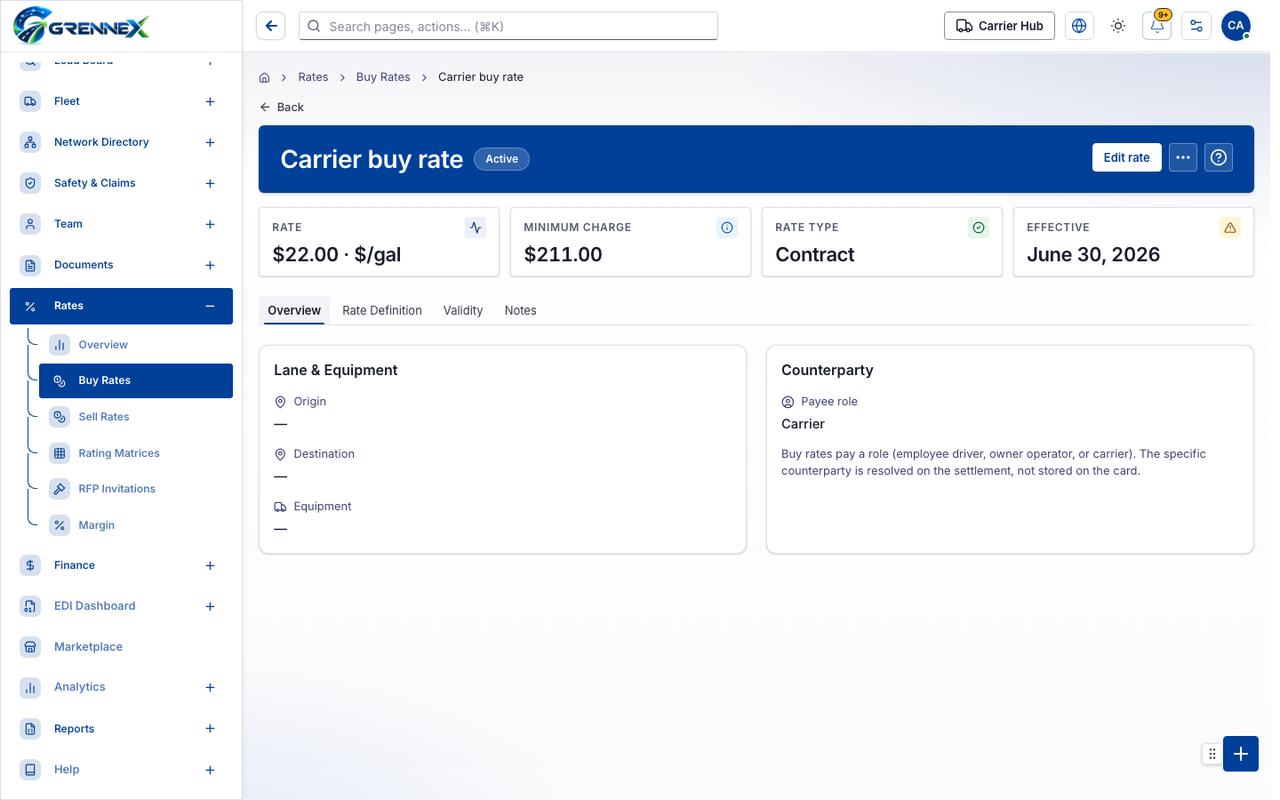1280x800 pixels.
Task: Expand the EDI Dashboard section
Action: (210, 606)
